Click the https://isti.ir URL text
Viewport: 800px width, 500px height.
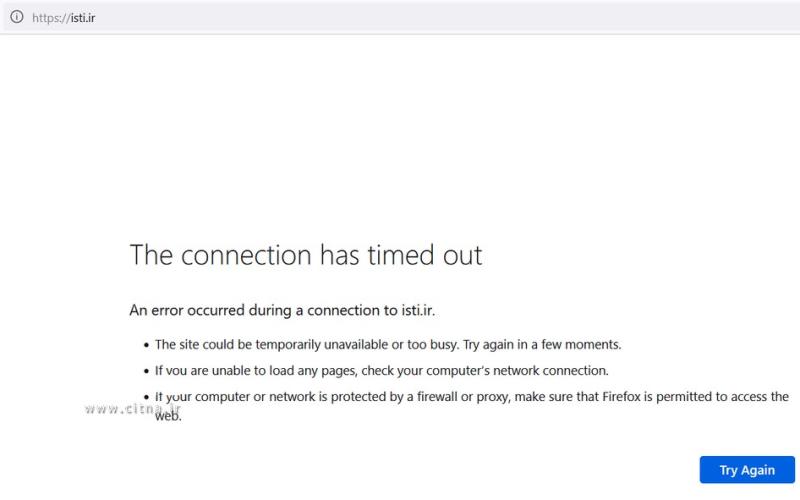coord(64,17)
